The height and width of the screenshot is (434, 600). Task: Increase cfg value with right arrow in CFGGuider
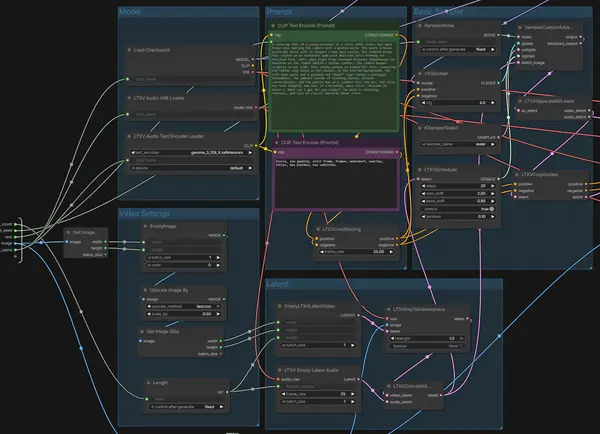(492, 103)
